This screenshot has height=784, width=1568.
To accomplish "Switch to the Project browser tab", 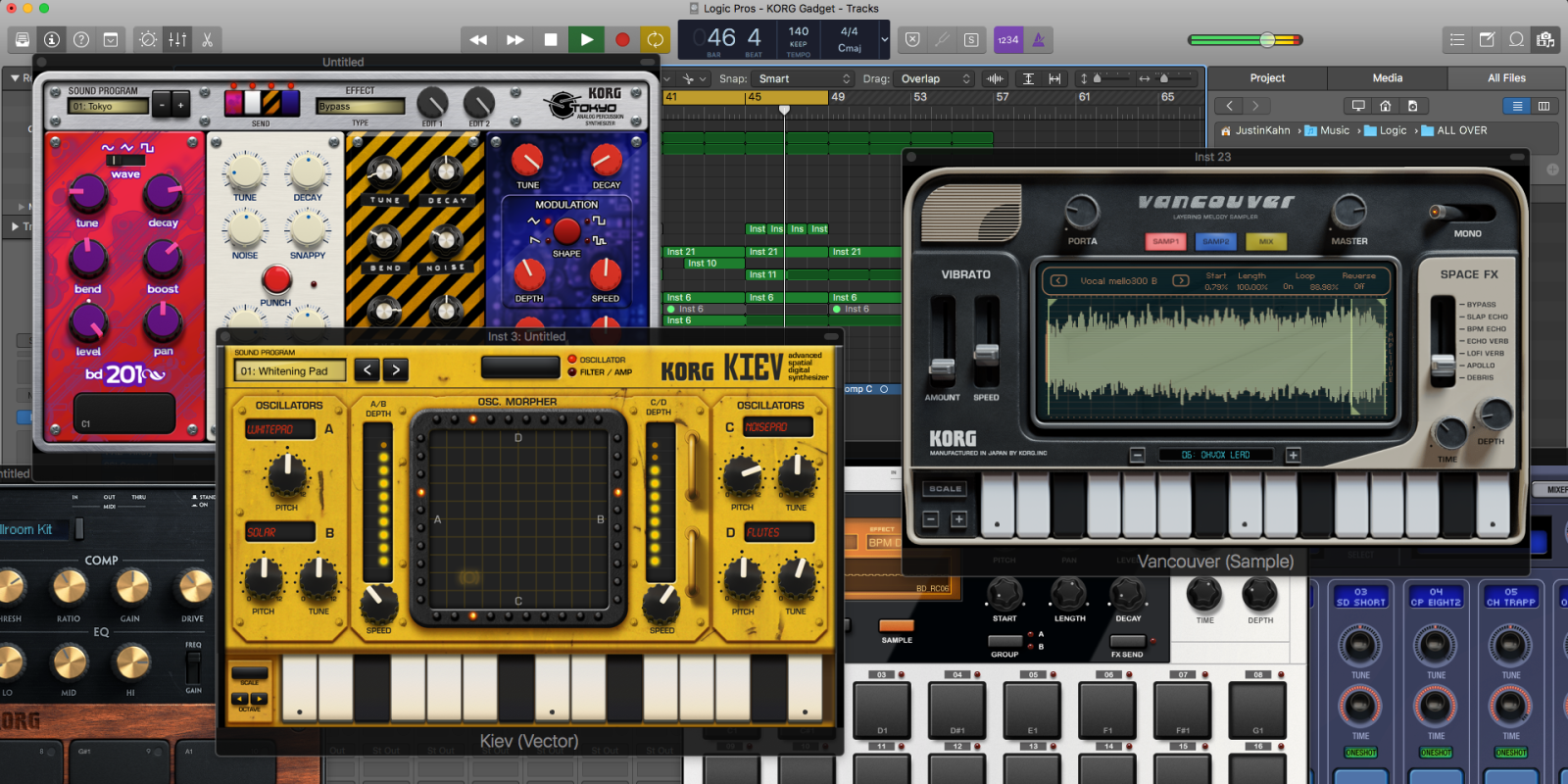I will click(1266, 78).
